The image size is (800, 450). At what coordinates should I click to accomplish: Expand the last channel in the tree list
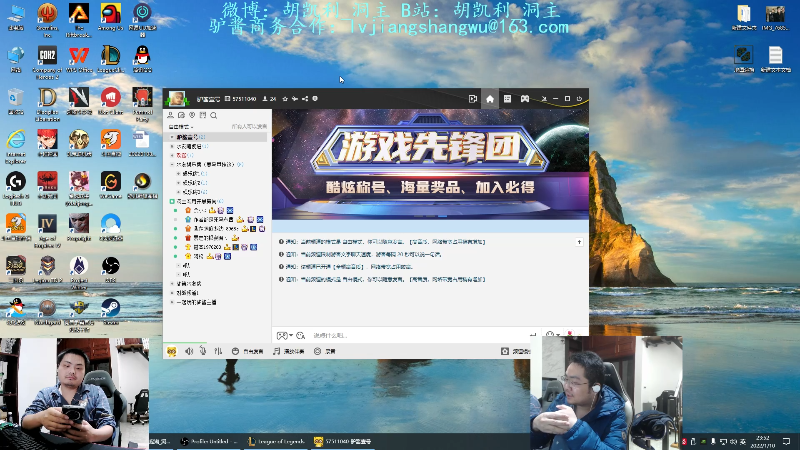tap(172, 302)
